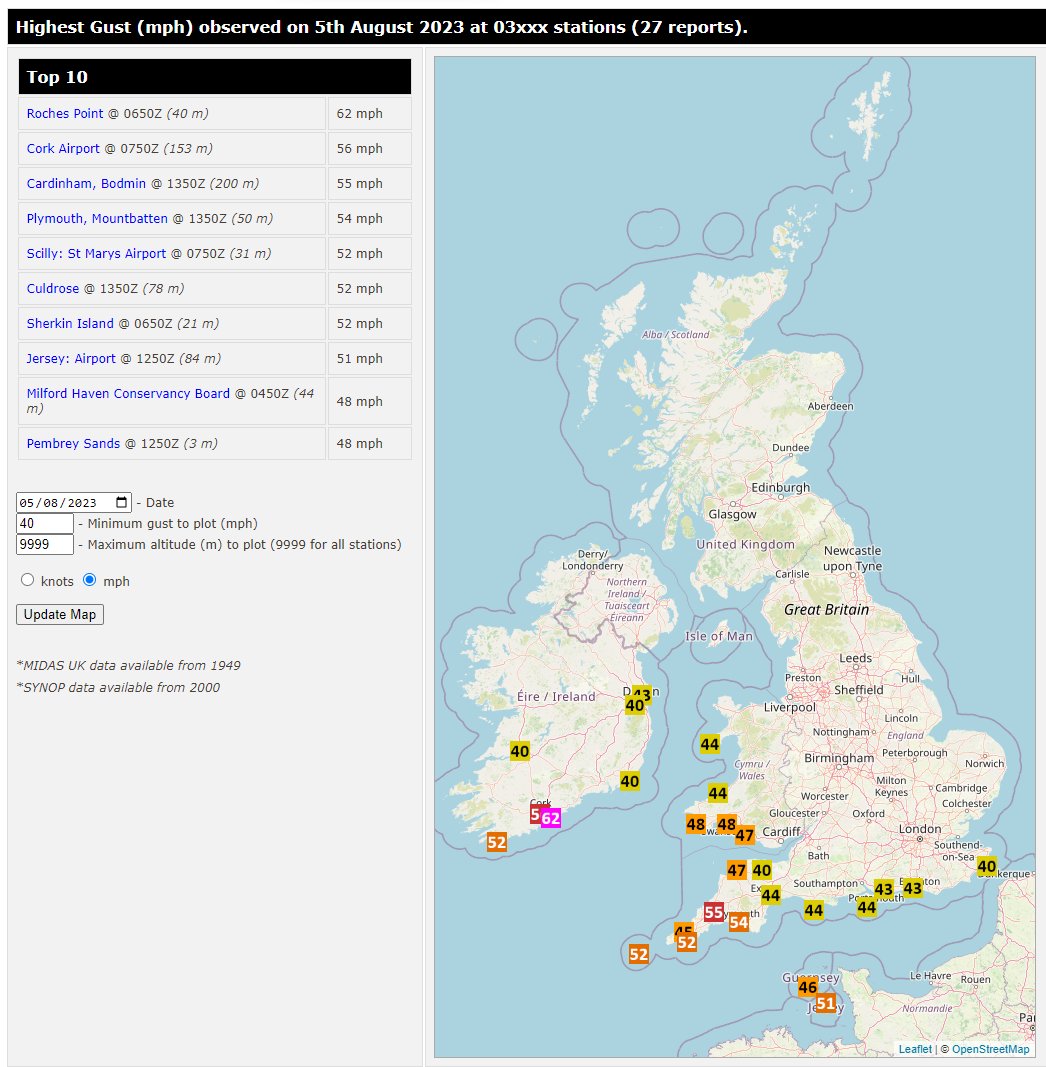Open the Plymouth, Mountbatten station link
1046x1067 pixels.
[x=97, y=218]
